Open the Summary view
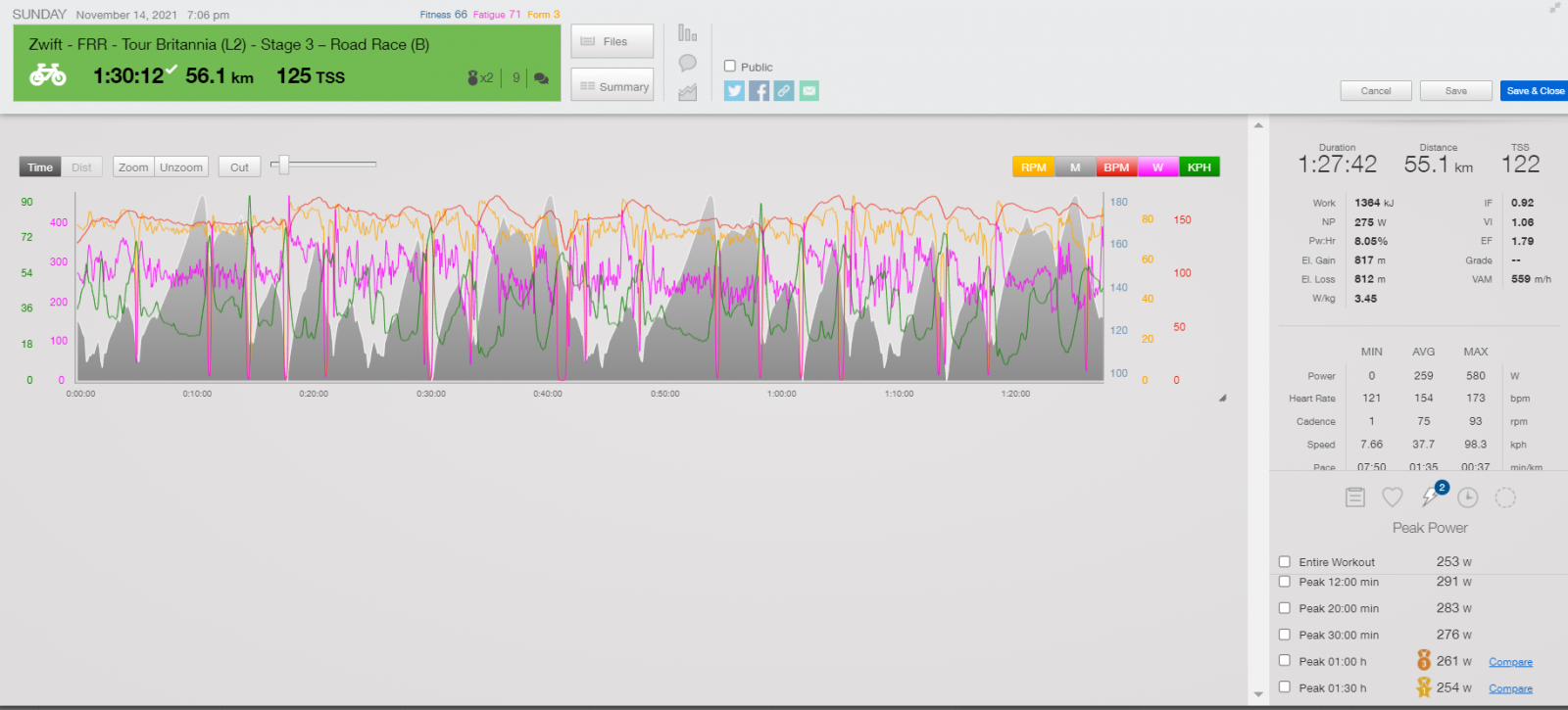This screenshot has width=1568, height=710. point(613,86)
